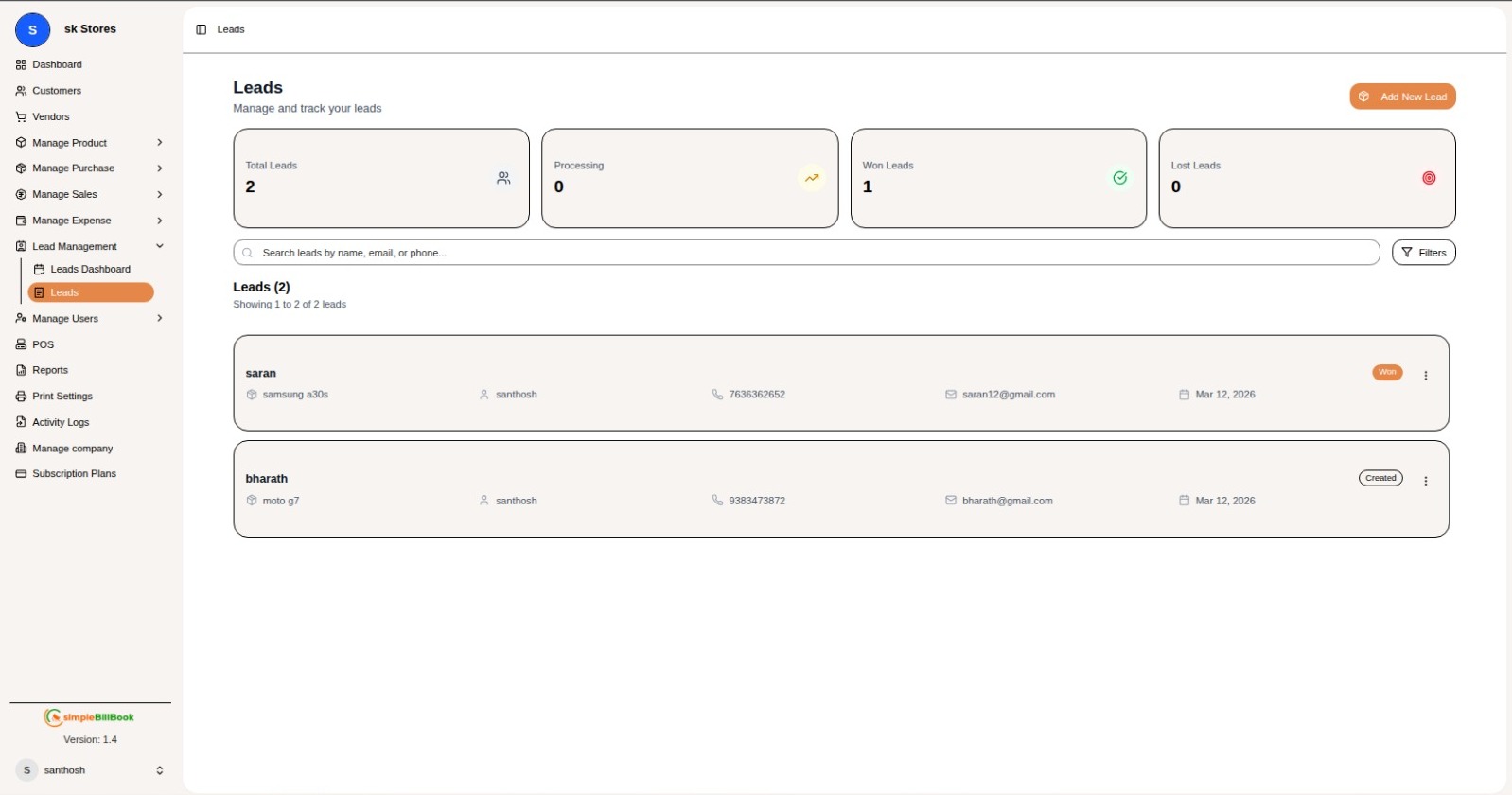Toggle the sidebar panel icon
Screen dimensions: 1512x795
click(201, 29)
